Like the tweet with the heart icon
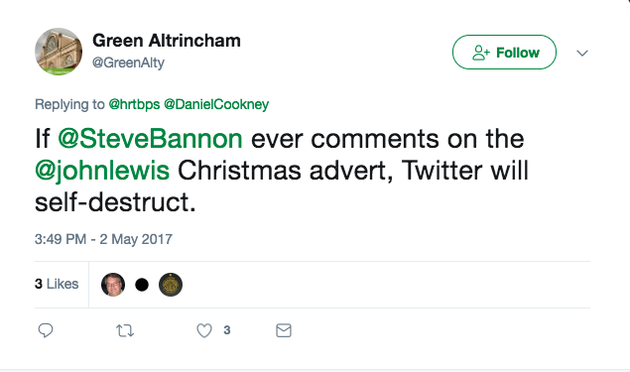630x372 pixels. coord(204,331)
